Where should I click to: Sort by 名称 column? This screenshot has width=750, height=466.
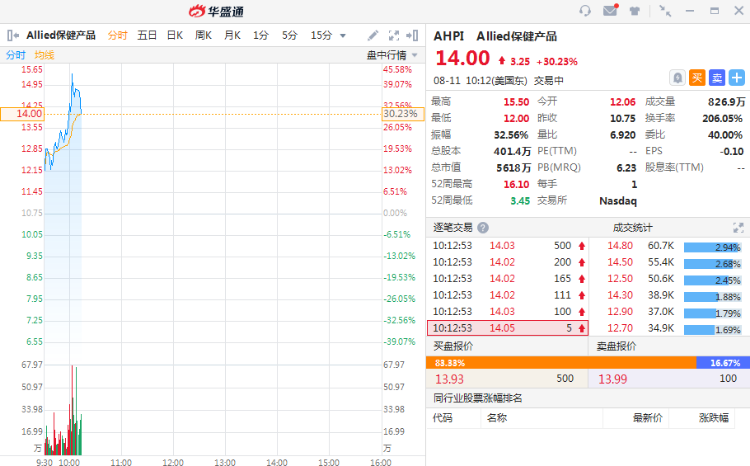[x=496, y=418]
